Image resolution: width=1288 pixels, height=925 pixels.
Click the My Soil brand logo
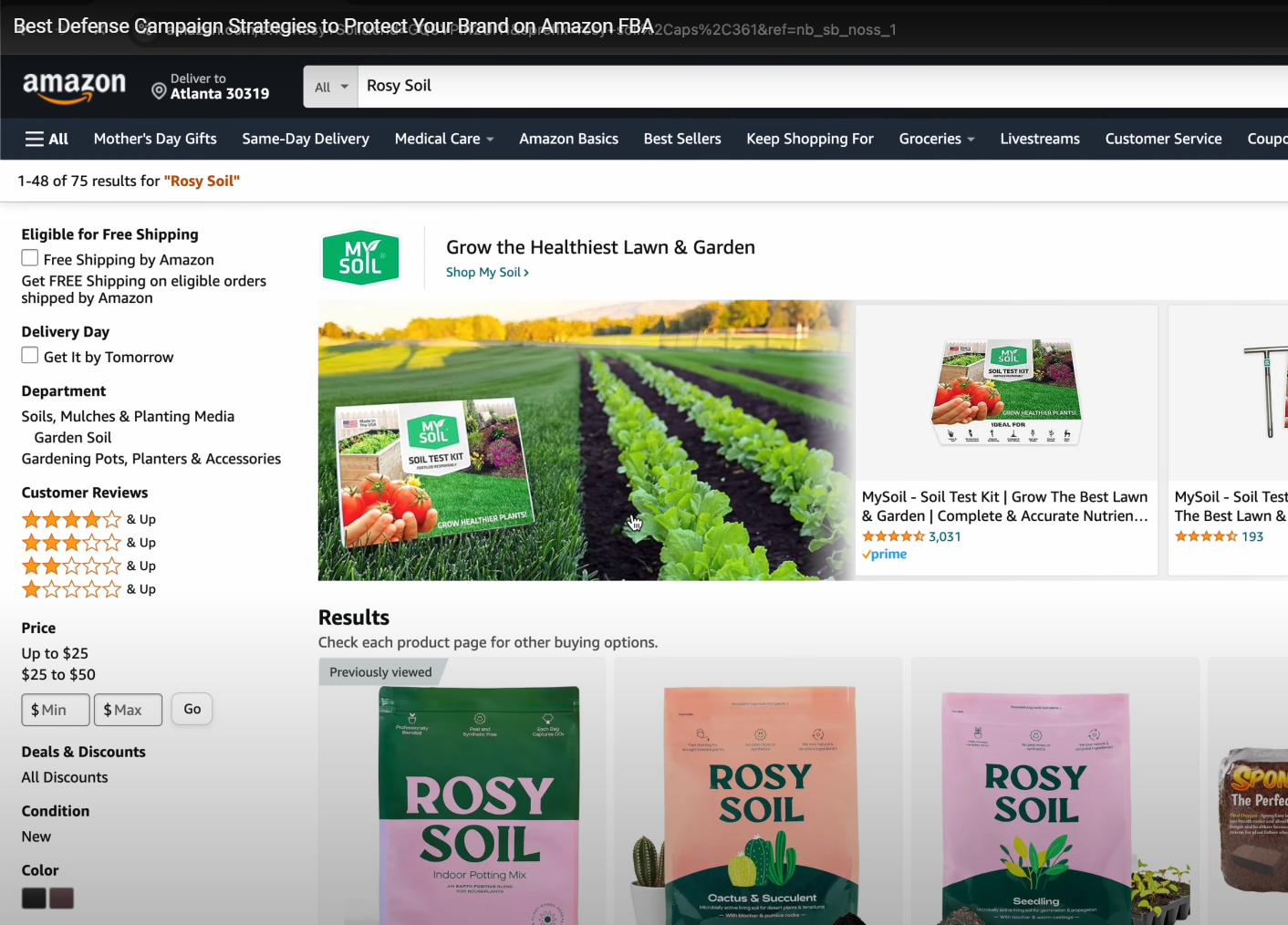pos(360,257)
